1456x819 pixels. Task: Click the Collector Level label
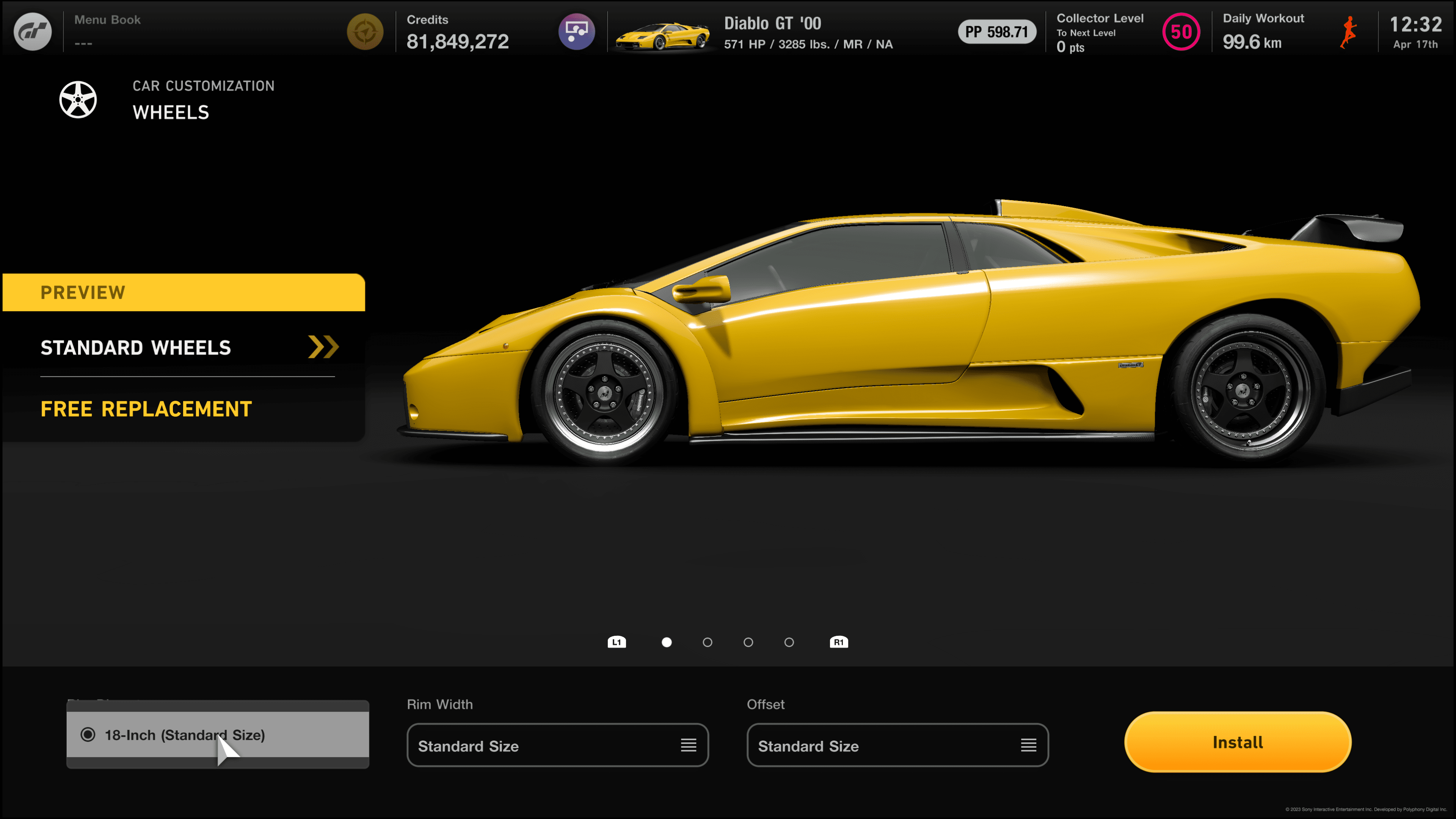click(1100, 18)
